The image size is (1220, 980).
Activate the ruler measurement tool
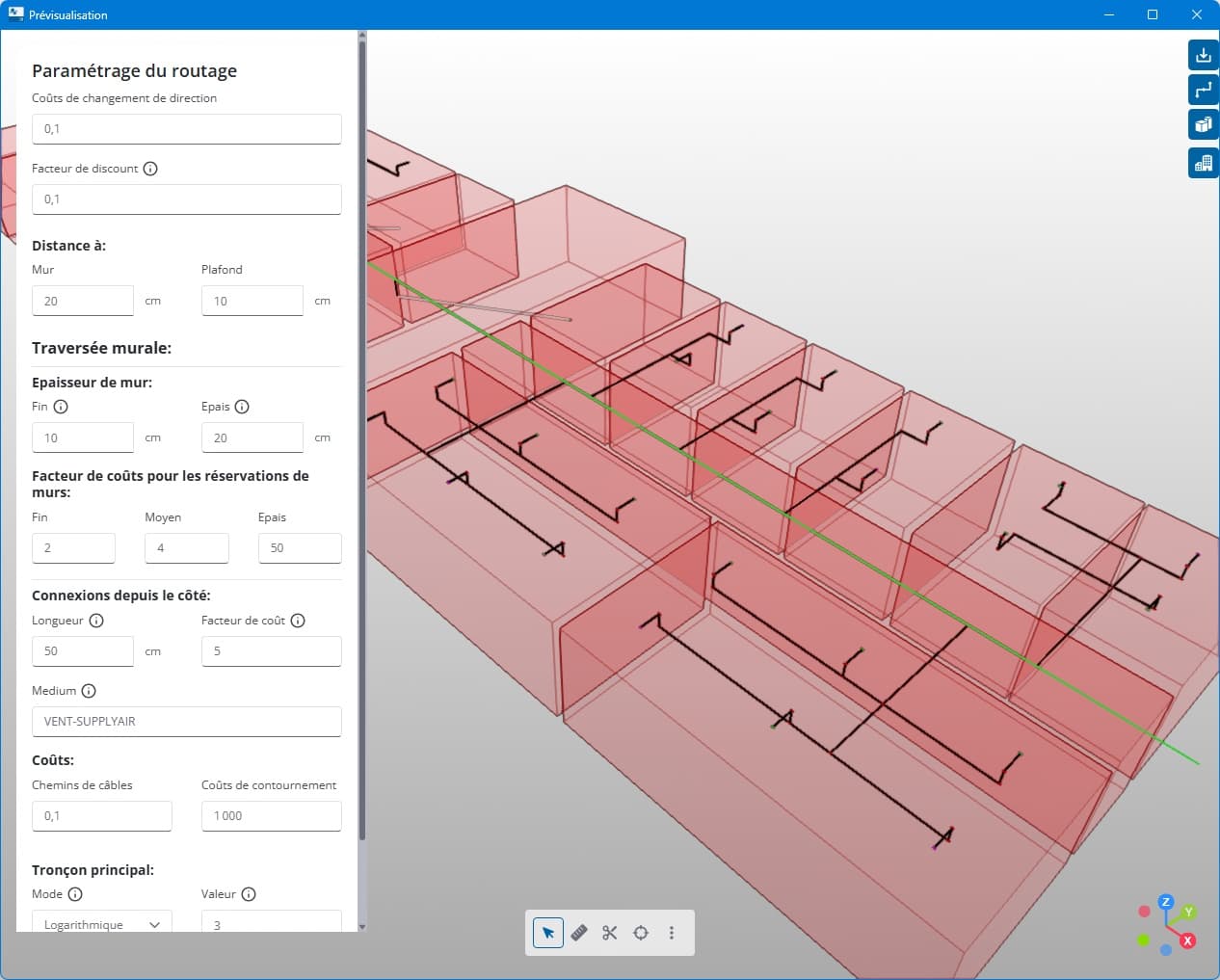coord(579,933)
